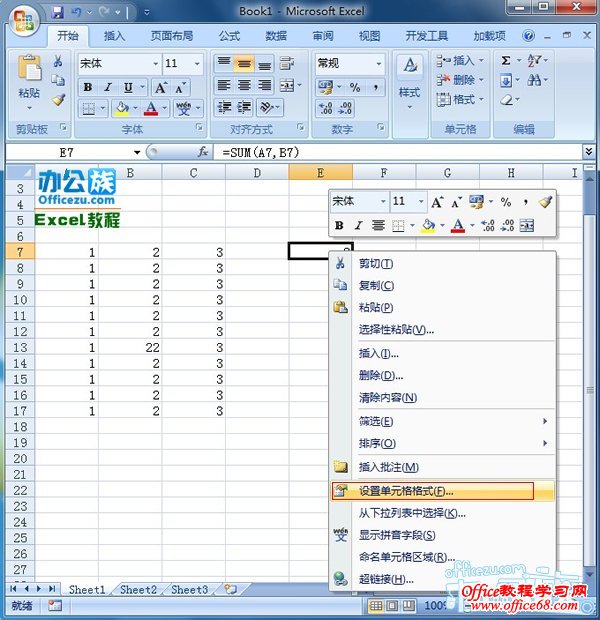Open mini toolbar font size dropdown
The width and height of the screenshot is (600, 620).
click(x=421, y=202)
